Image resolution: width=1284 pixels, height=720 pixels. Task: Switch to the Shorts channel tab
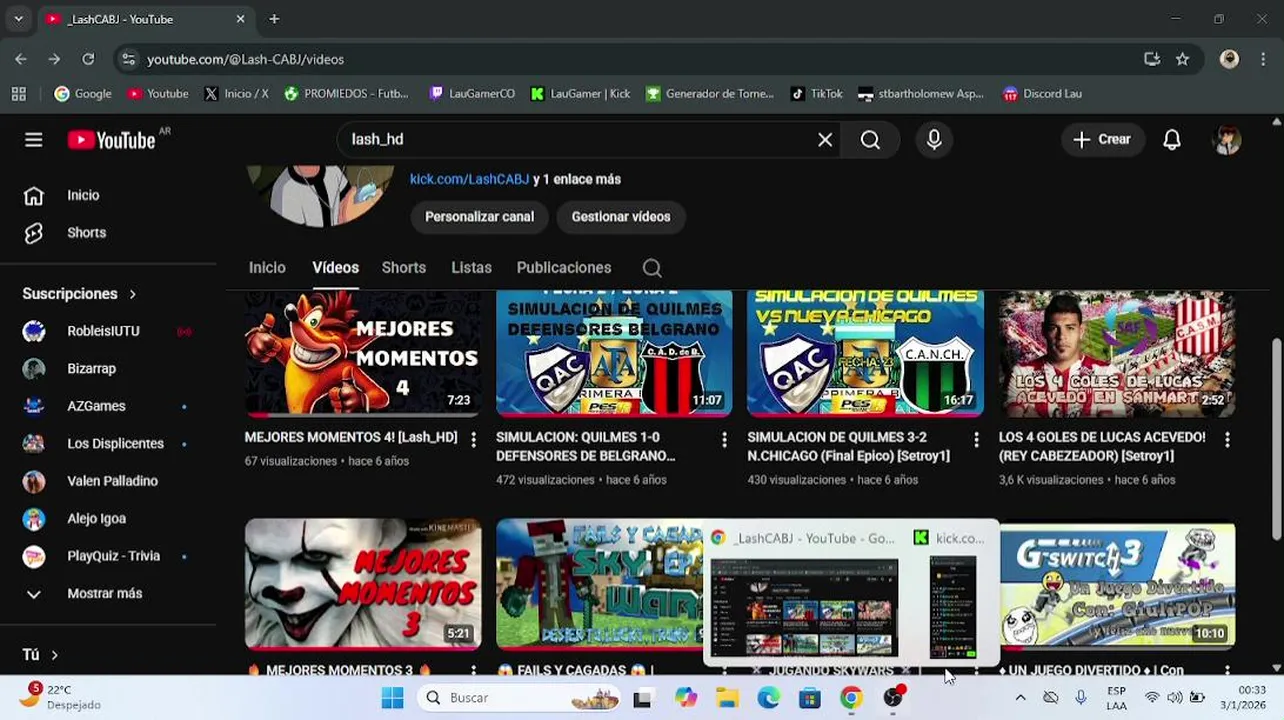(x=404, y=268)
